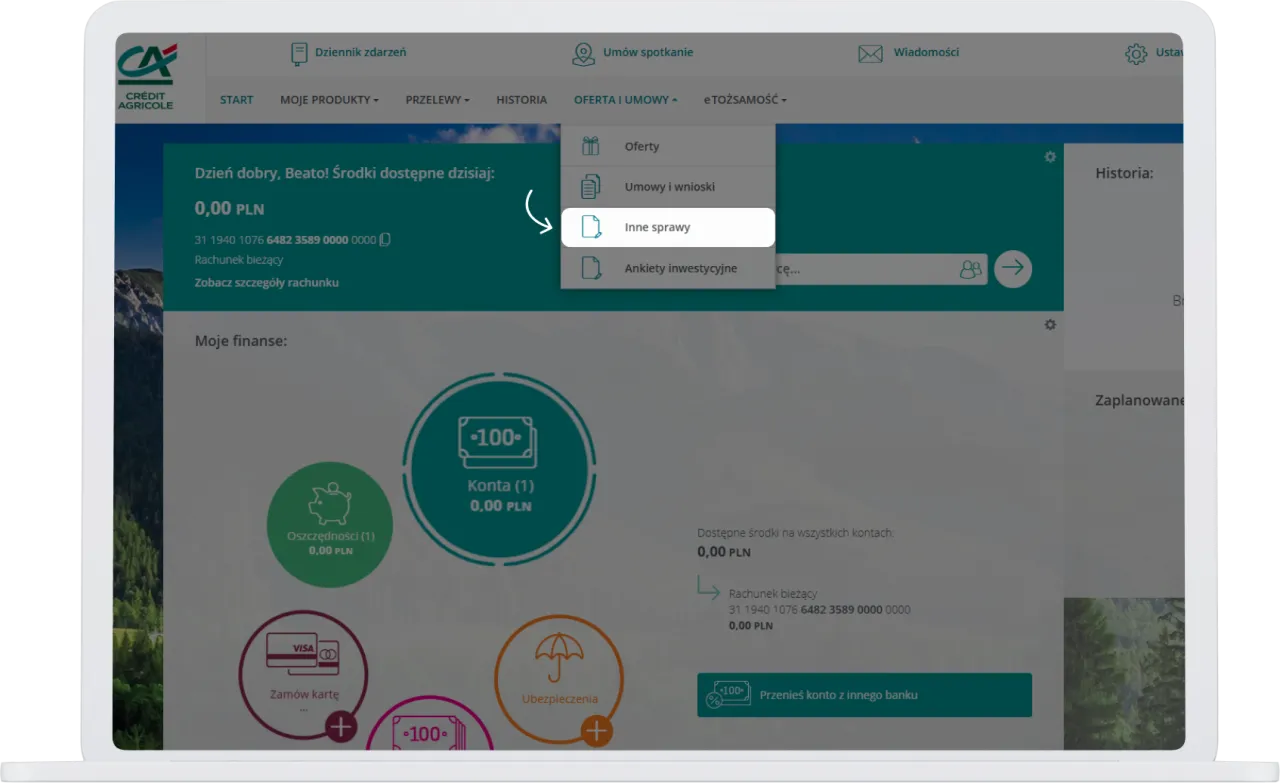Open recipients contacts icon in search field
Image resolution: width=1280 pixels, height=783 pixels.
pyautogui.click(x=969, y=269)
